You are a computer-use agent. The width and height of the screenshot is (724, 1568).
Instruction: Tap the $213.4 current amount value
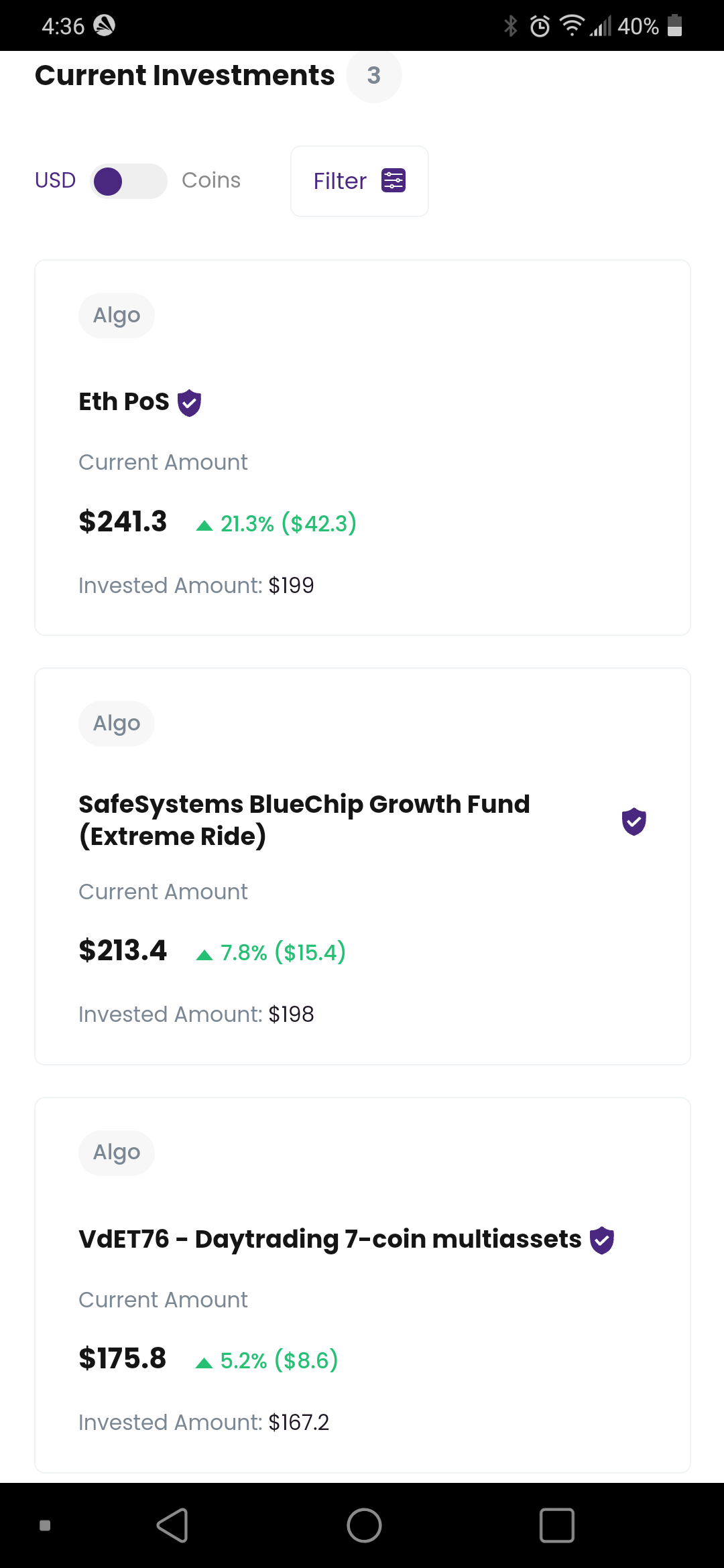pos(123,950)
